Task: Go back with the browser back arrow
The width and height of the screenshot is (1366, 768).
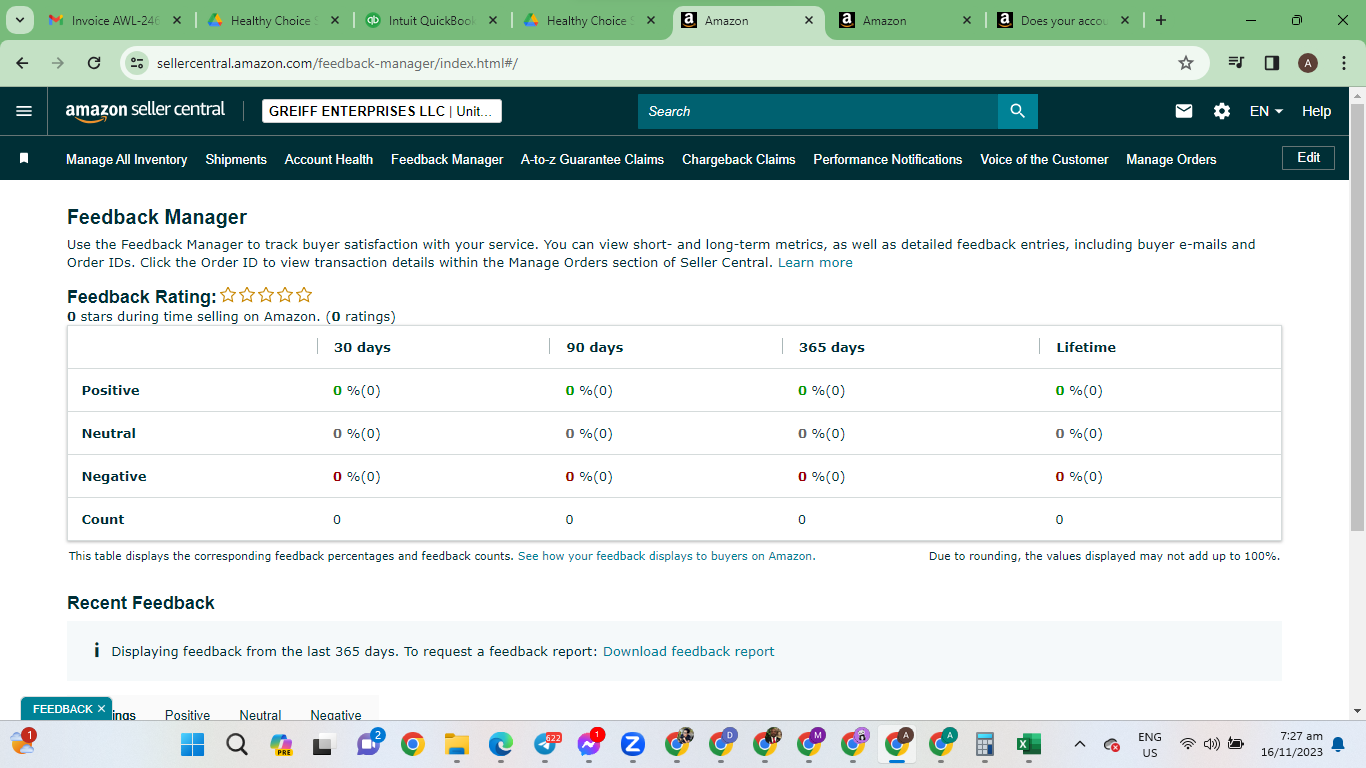Action: click(x=22, y=63)
